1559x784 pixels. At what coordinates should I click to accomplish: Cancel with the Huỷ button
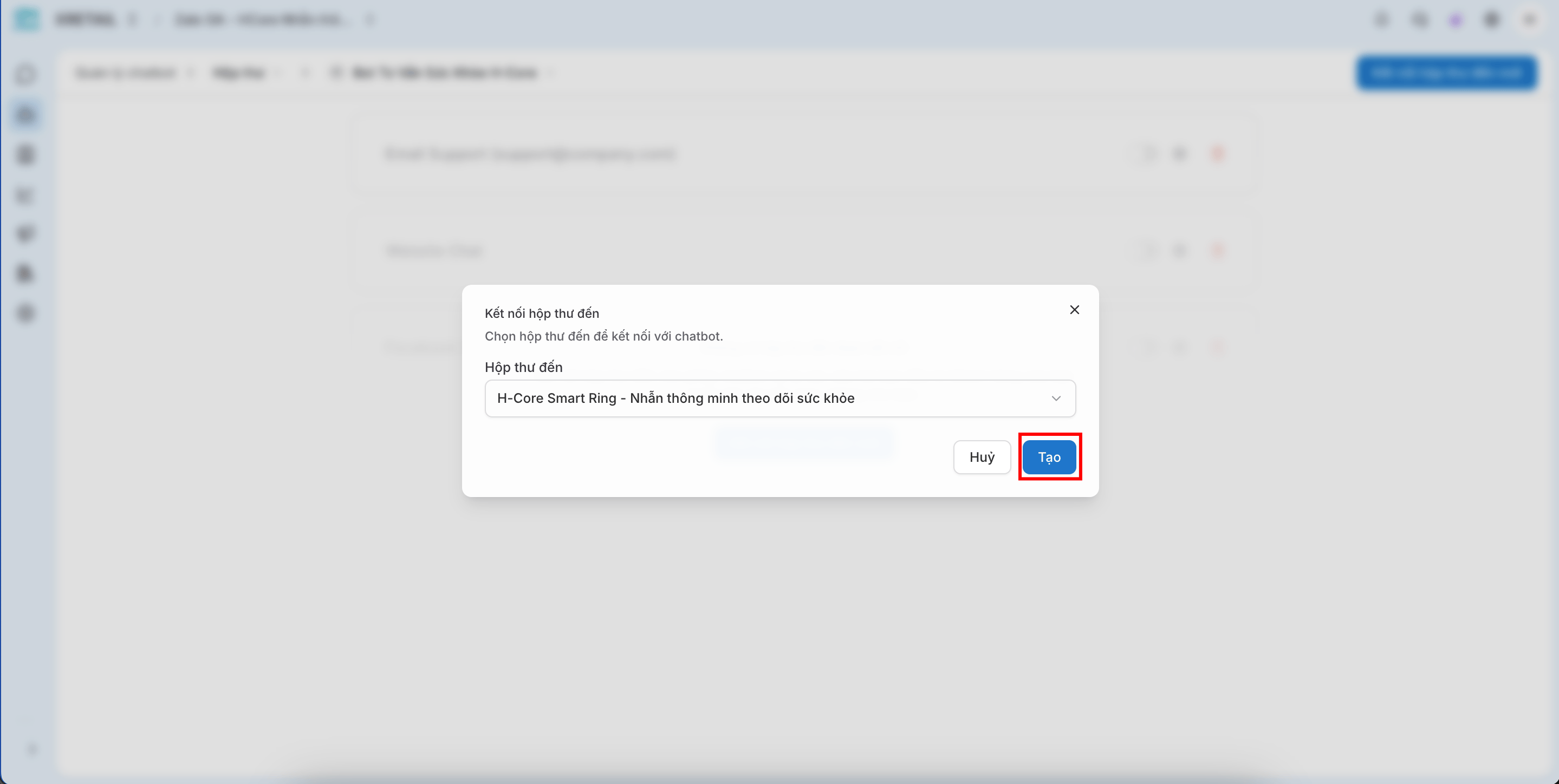coord(982,457)
